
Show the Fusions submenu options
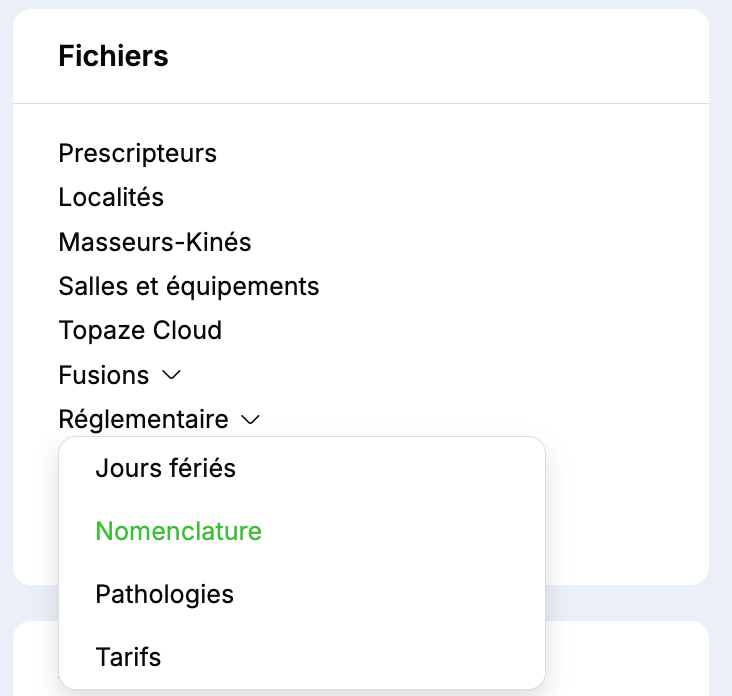[x=171, y=375]
